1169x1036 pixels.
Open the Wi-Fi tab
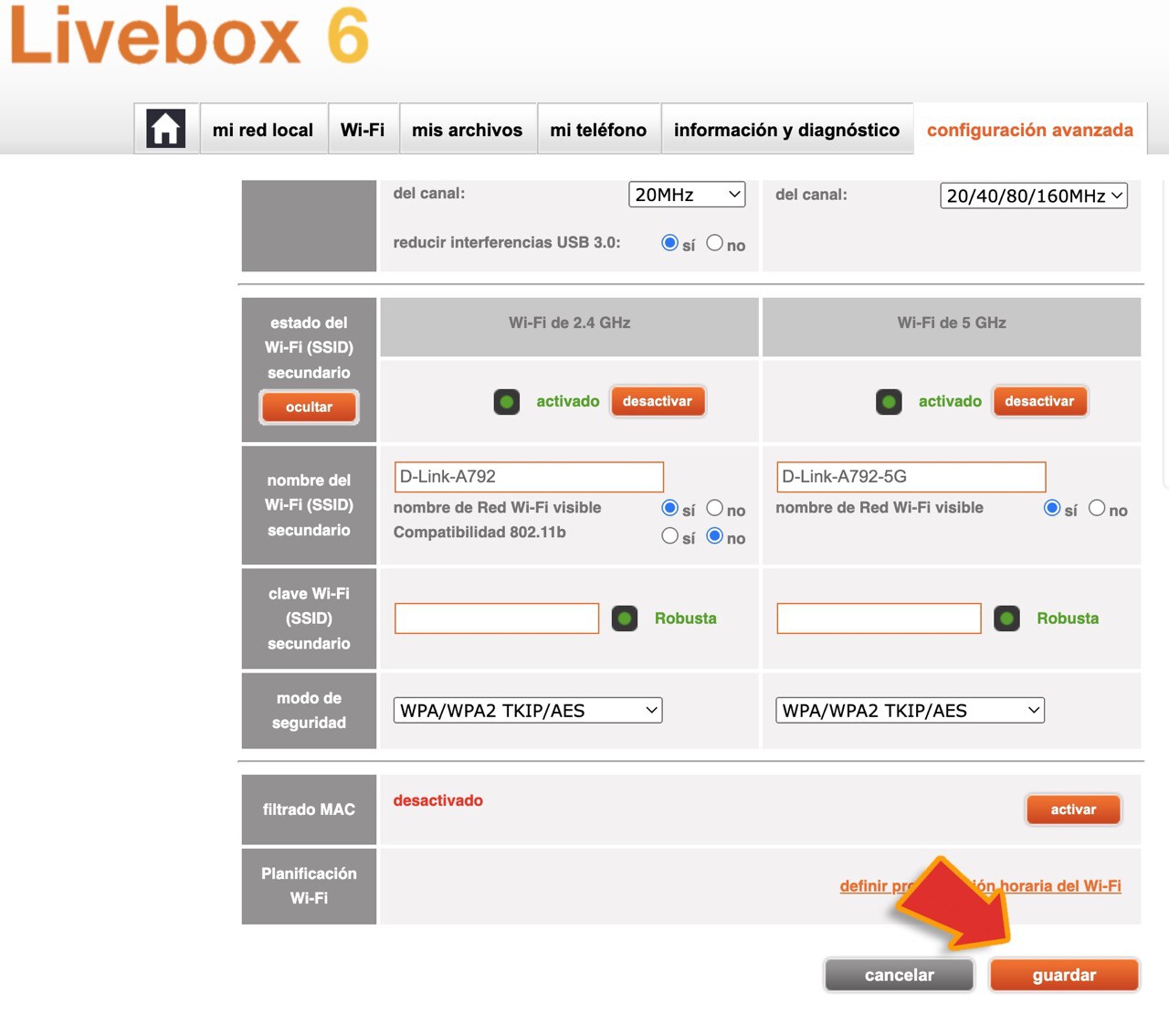tap(363, 130)
